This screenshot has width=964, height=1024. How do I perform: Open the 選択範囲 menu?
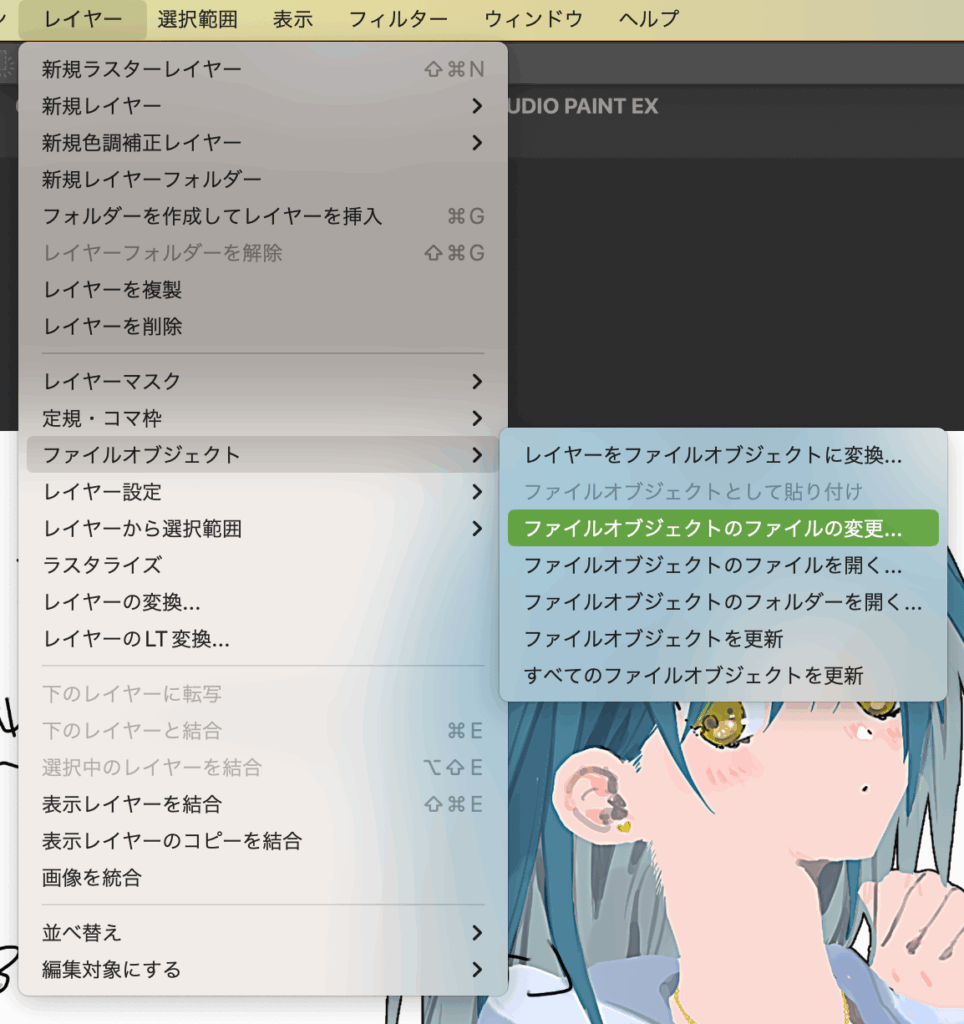tap(197, 20)
